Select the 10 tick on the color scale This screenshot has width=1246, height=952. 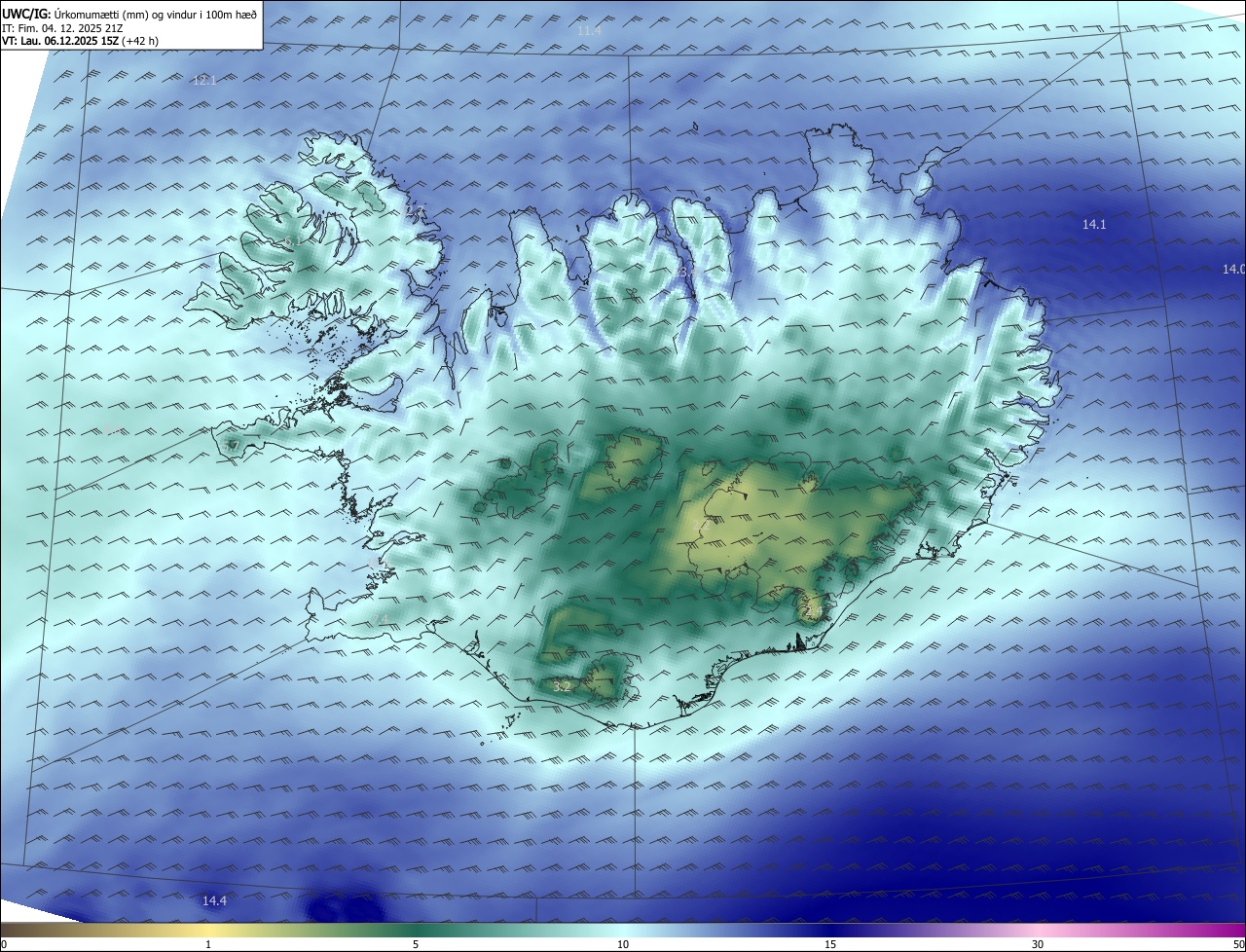pyautogui.click(x=623, y=944)
